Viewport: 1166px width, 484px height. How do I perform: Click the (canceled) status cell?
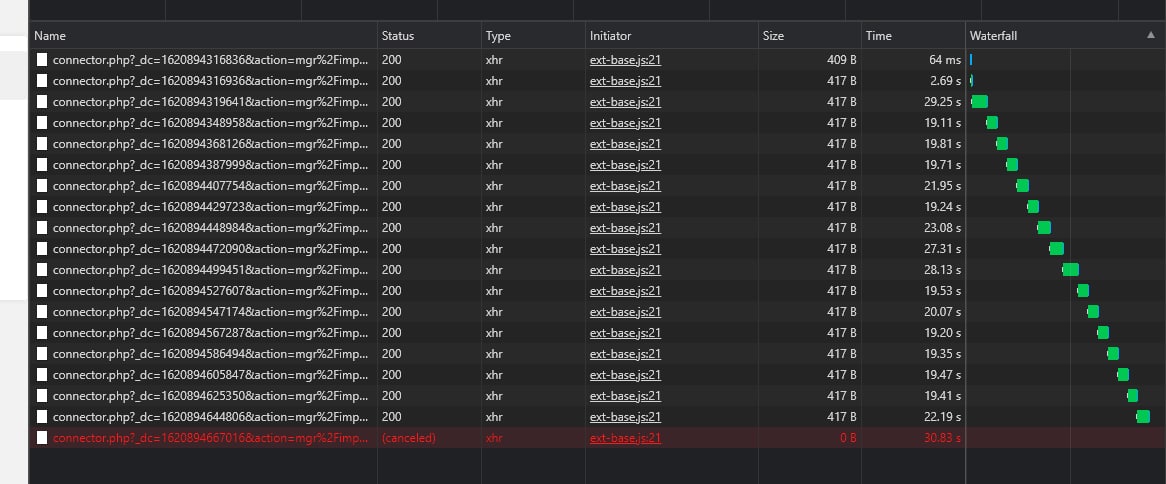pyautogui.click(x=408, y=438)
